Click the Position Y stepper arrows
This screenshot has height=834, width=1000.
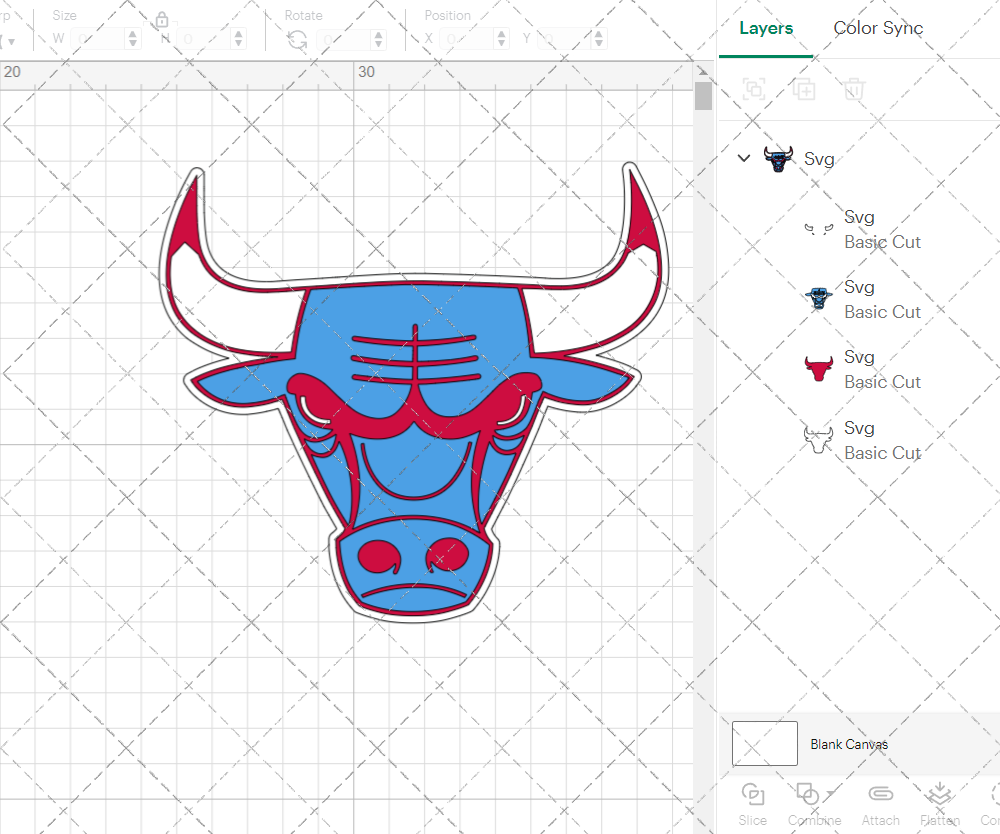(x=598, y=39)
